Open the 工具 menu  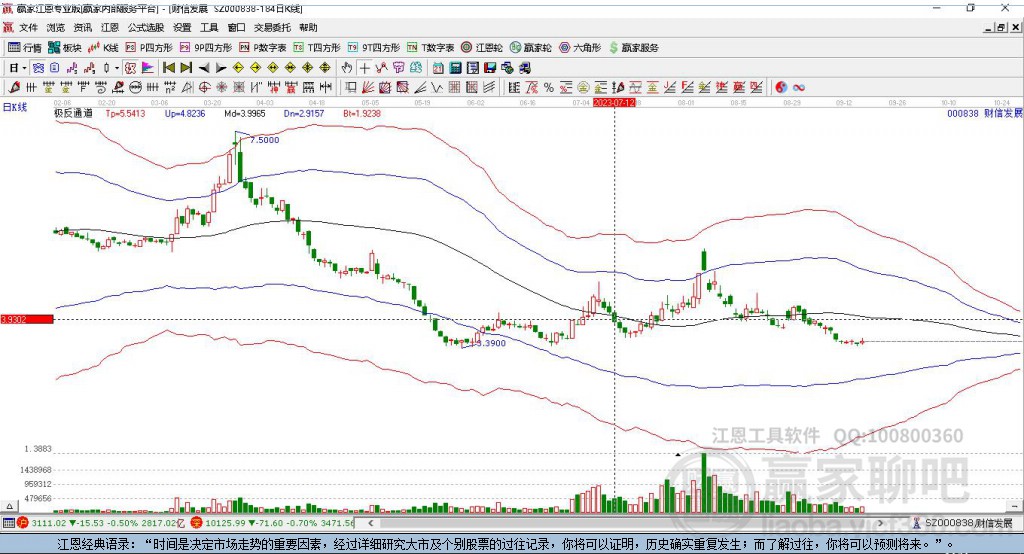click(x=209, y=27)
